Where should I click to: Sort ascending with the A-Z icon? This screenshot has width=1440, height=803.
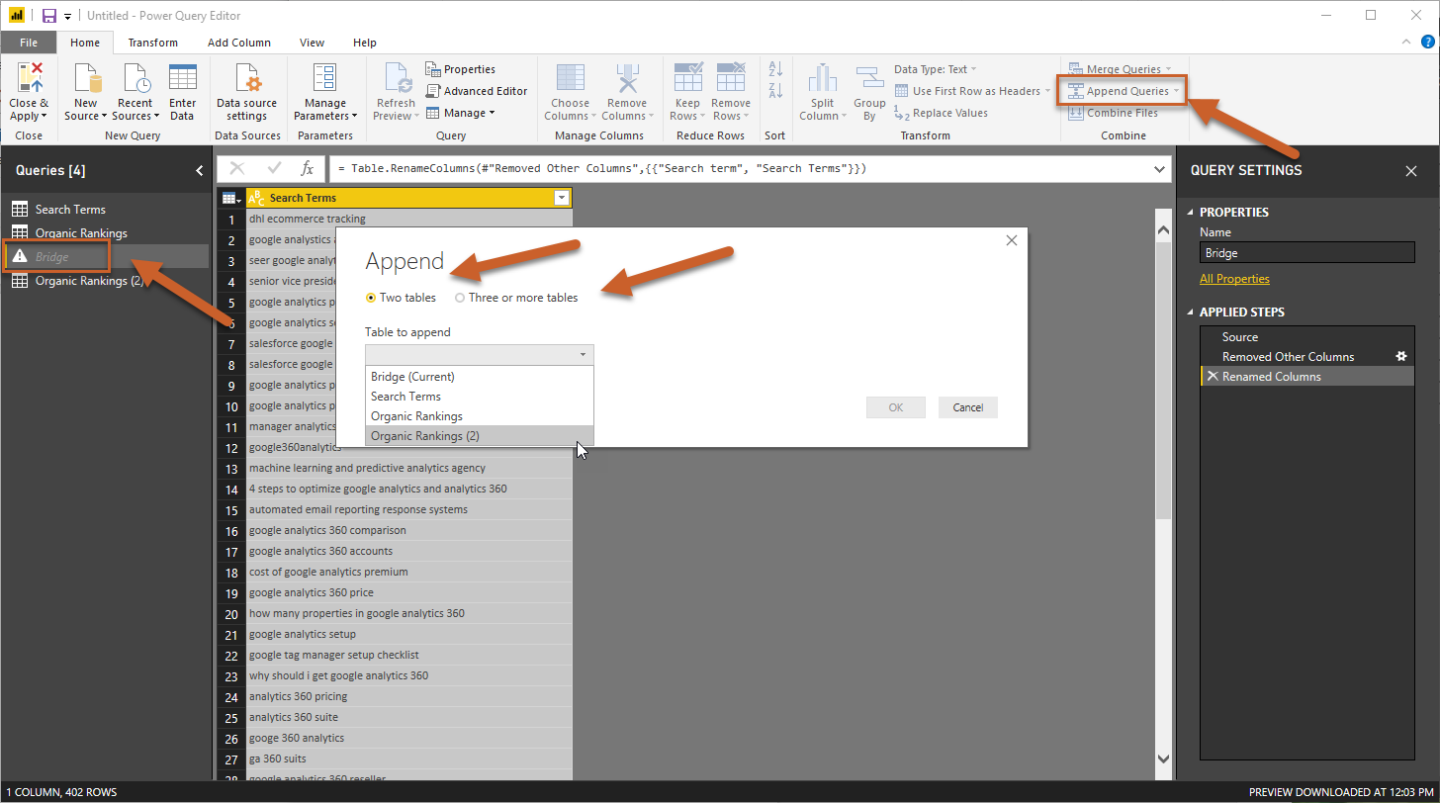point(775,69)
